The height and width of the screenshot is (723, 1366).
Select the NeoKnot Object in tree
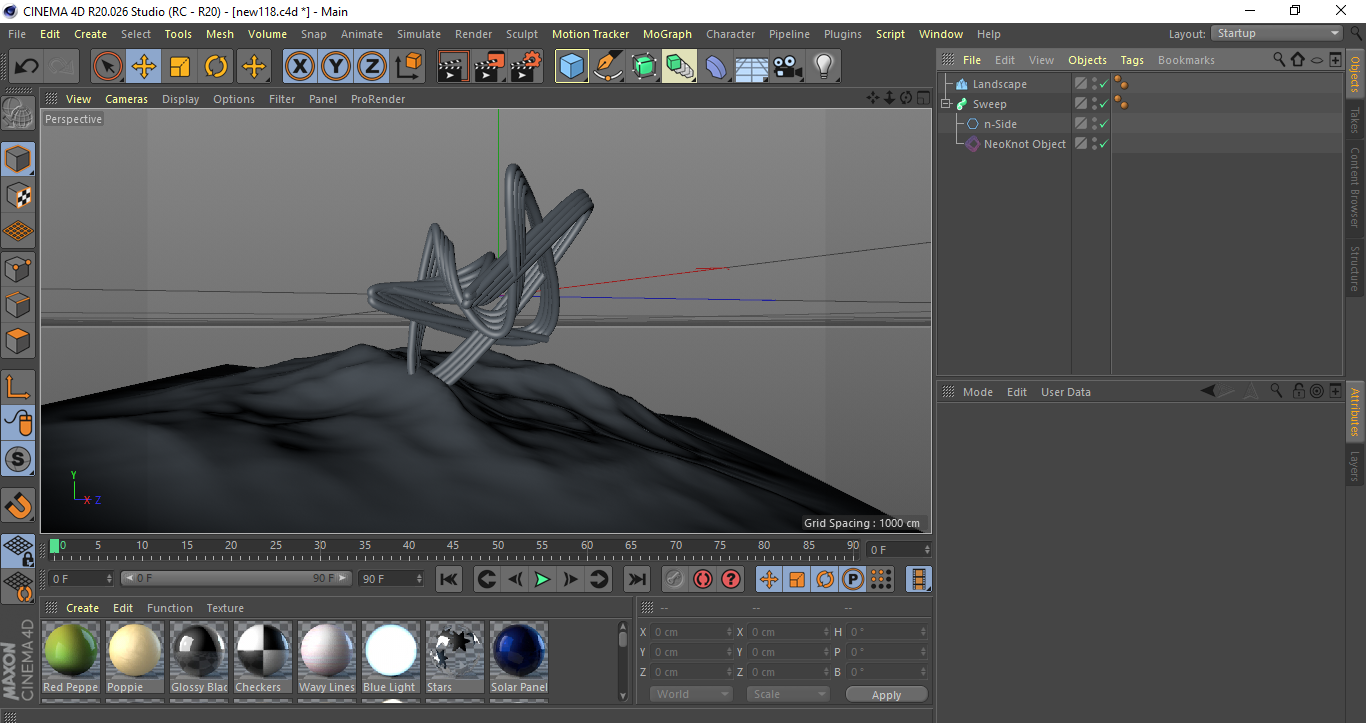click(1024, 144)
